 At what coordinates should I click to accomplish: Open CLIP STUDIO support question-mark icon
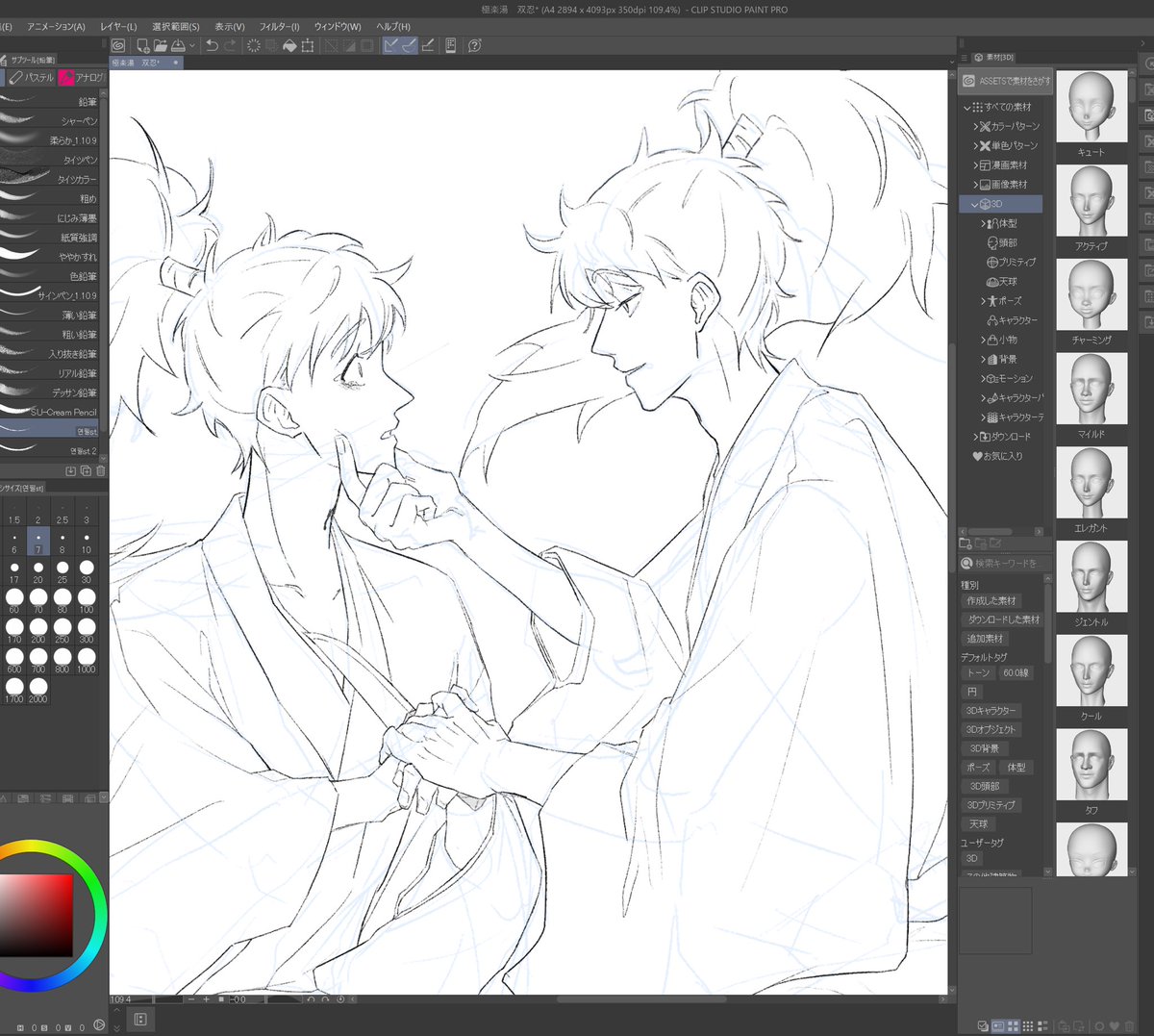coord(474,45)
